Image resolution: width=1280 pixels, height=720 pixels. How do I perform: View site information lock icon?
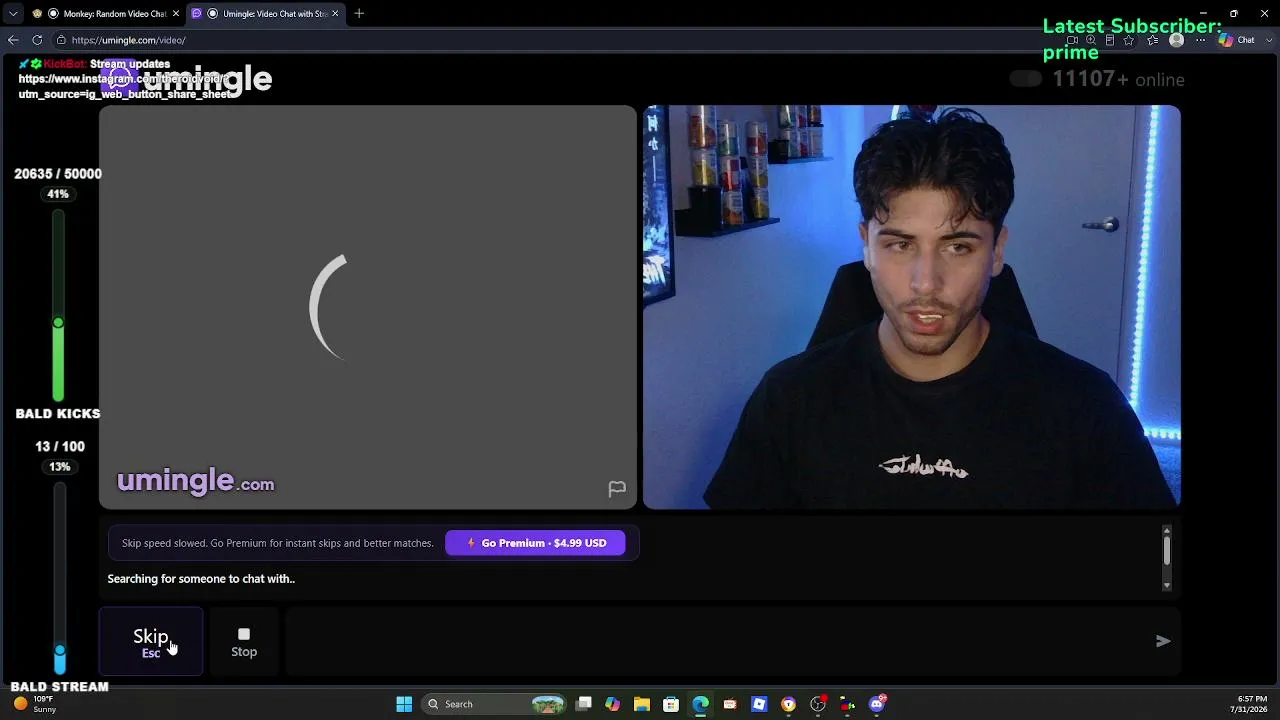coord(61,40)
